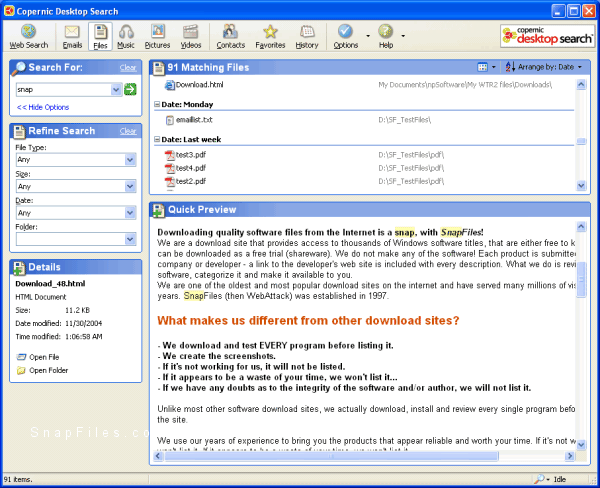Click the status bar search magnifier icon
Screen dimensions: 600x488
tap(540, 479)
